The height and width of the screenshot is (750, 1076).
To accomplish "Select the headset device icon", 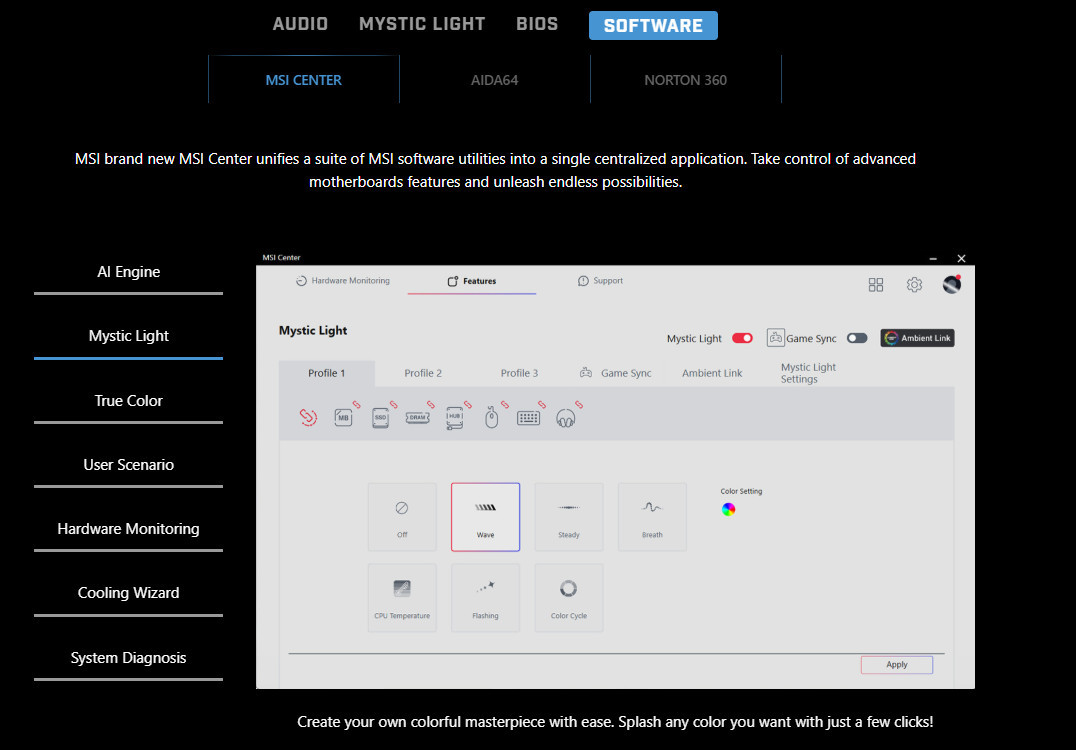I will (x=565, y=418).
